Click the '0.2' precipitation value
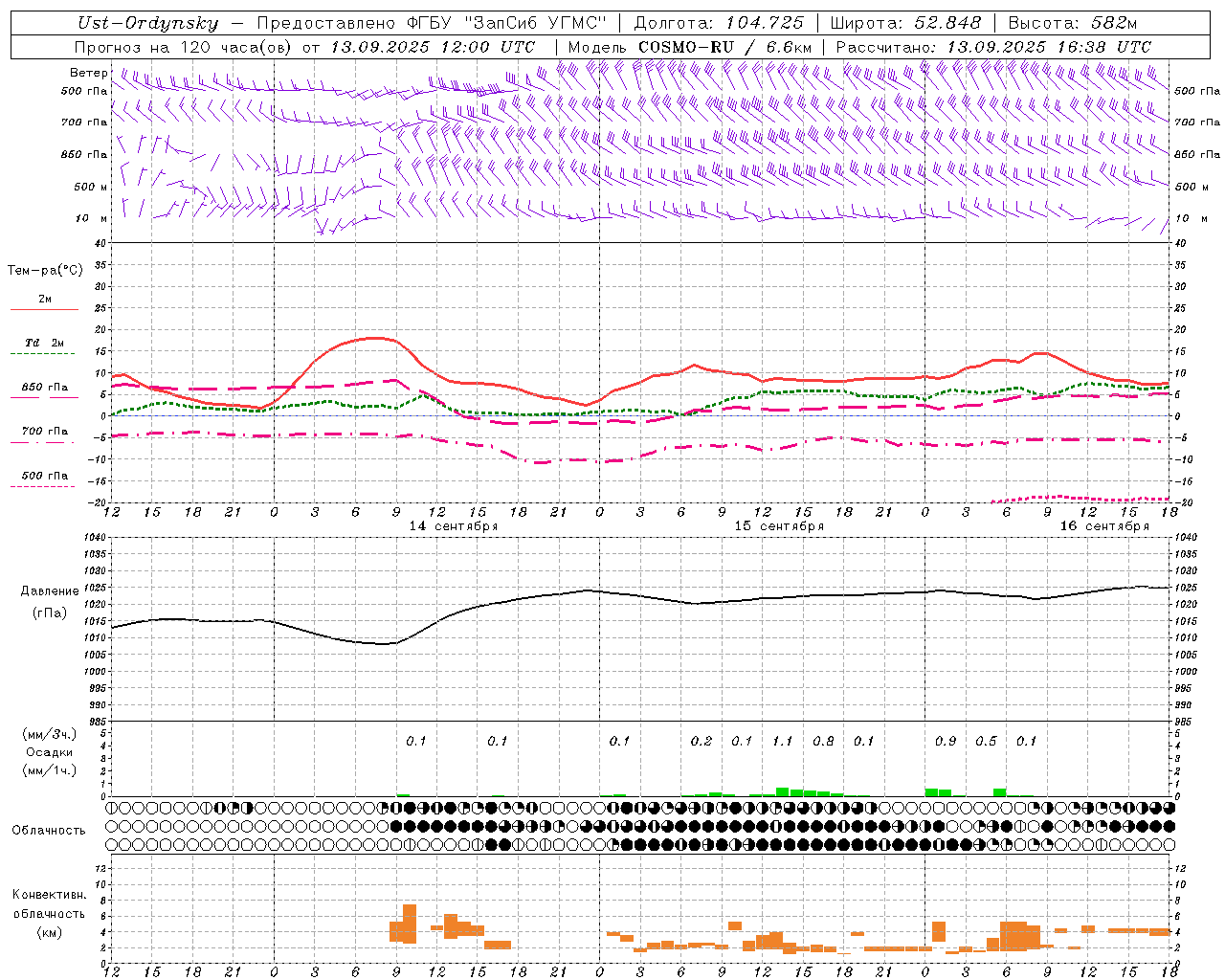The image size is (1225, 980). [x=702, y=741]
